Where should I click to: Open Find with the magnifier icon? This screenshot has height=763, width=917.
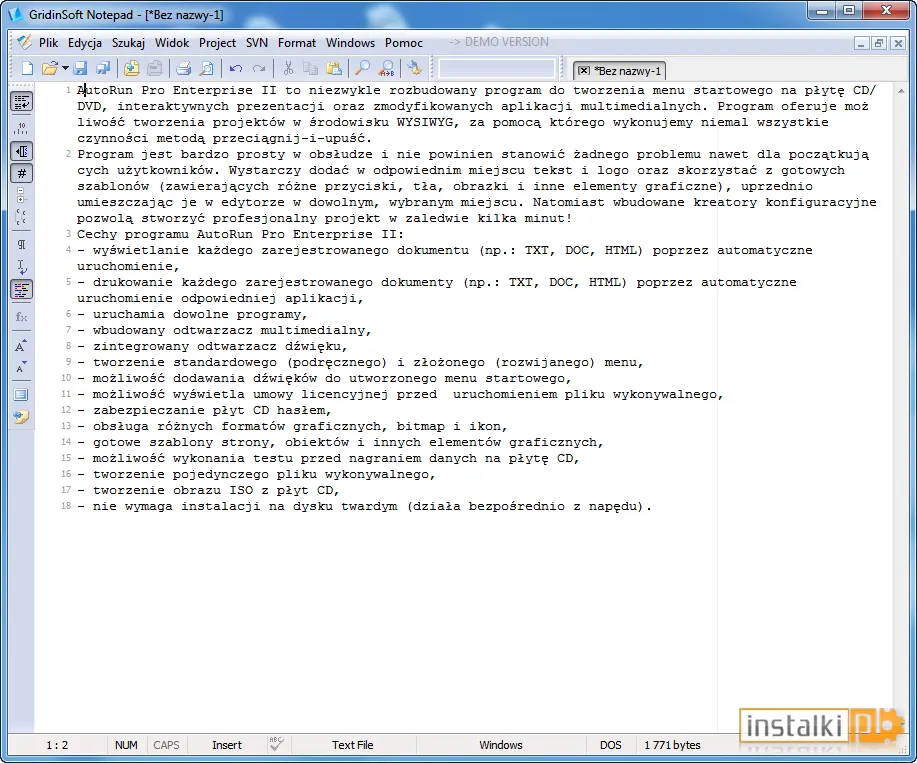363,68
